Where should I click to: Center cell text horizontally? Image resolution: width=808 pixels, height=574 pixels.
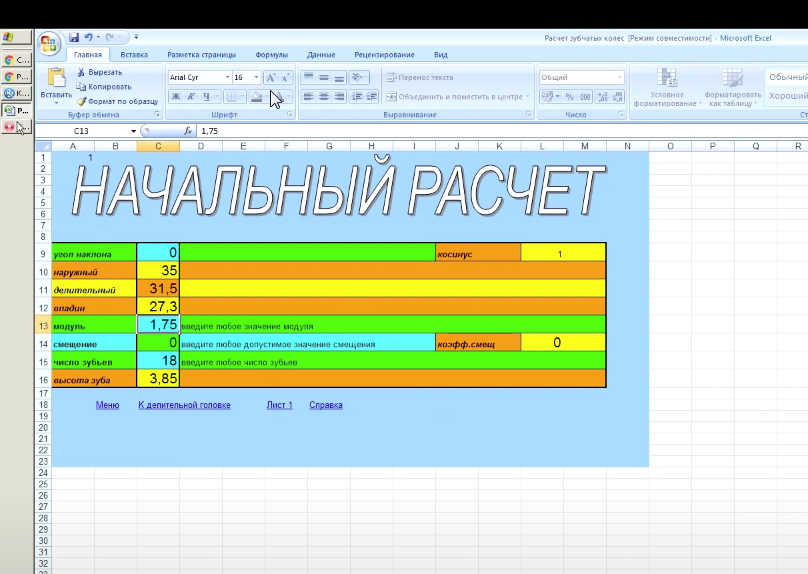click(324, 96)
